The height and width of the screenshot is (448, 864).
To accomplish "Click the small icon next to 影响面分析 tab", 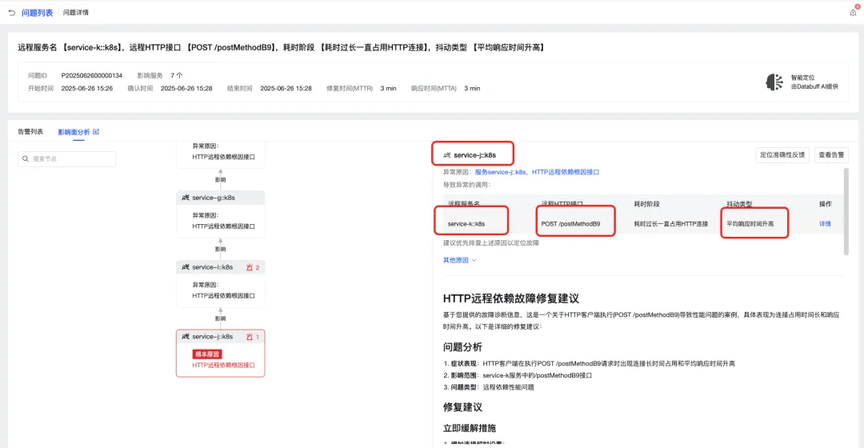I will click(96, 132).
